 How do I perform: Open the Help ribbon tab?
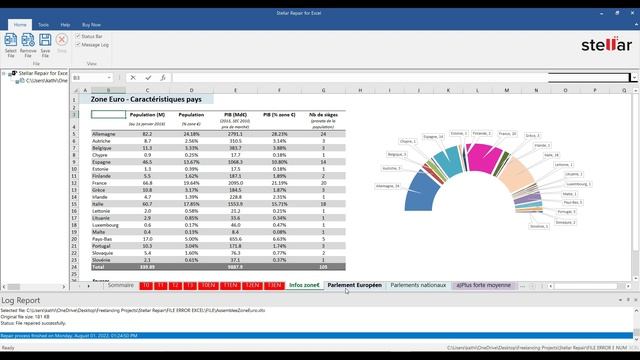coord(65,25)
